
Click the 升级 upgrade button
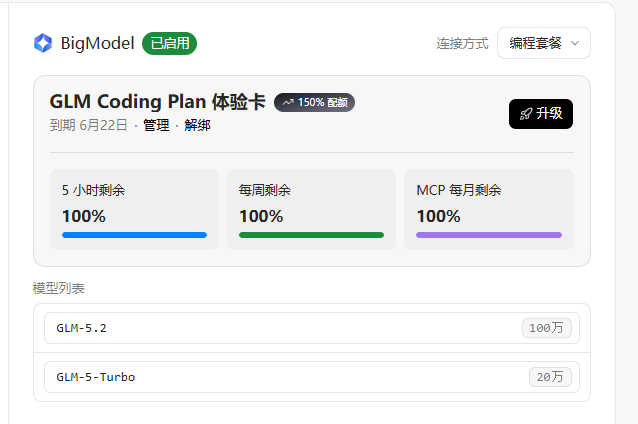pos(541,114)
